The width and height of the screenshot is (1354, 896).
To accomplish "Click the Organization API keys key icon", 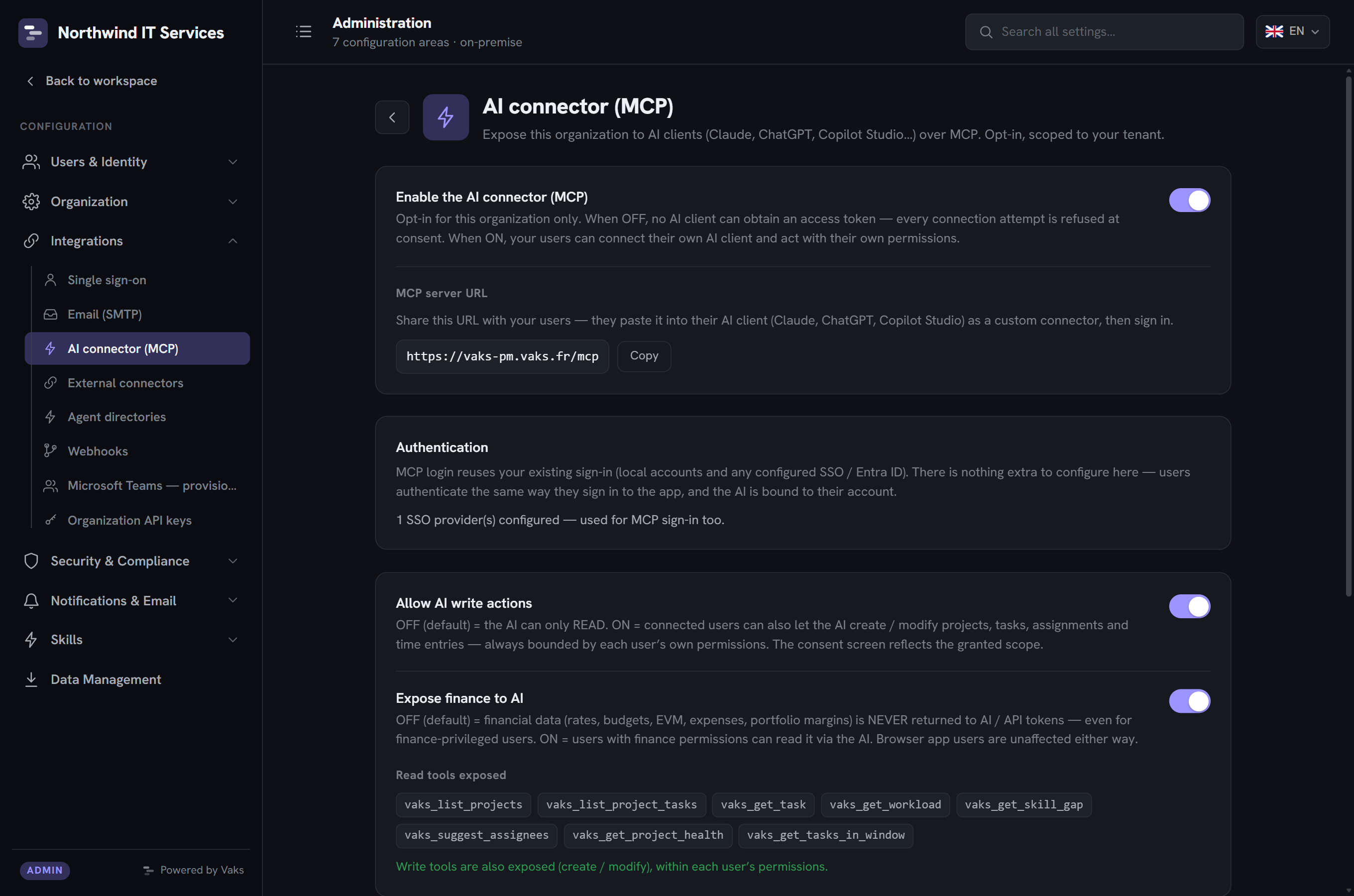I will (50, 520).
